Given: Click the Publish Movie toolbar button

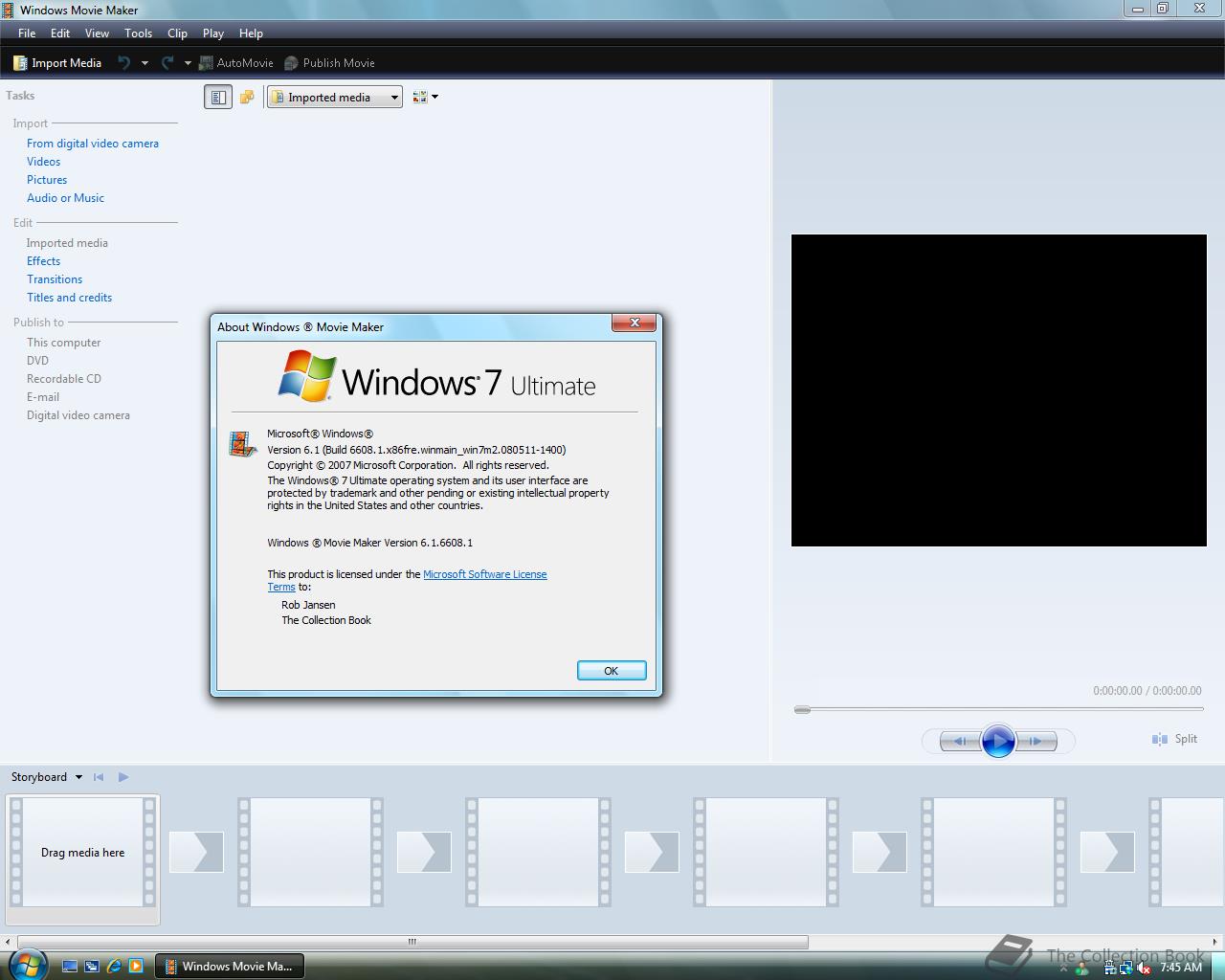Looking at the screenshot, I should 329,63.
